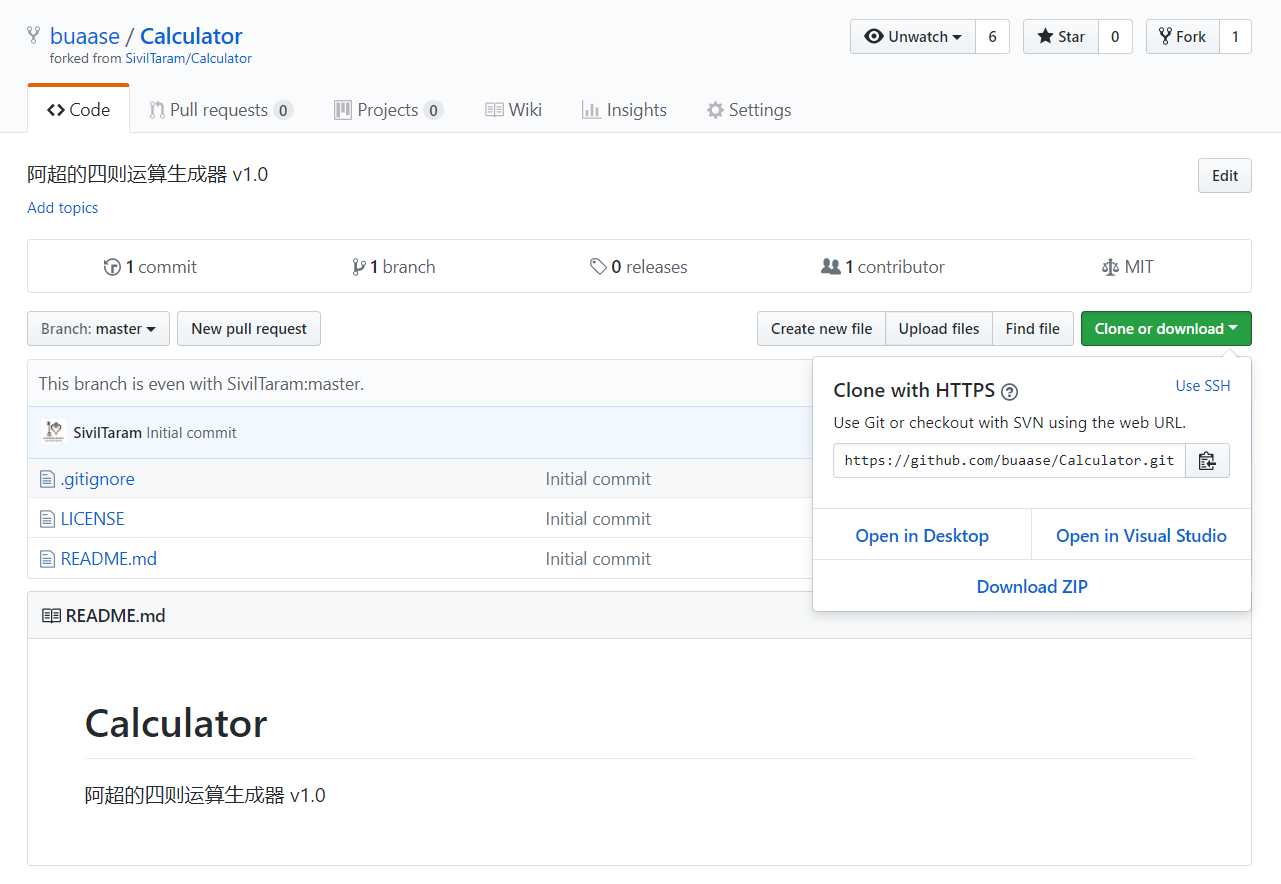Open buaase owner link

85,36
